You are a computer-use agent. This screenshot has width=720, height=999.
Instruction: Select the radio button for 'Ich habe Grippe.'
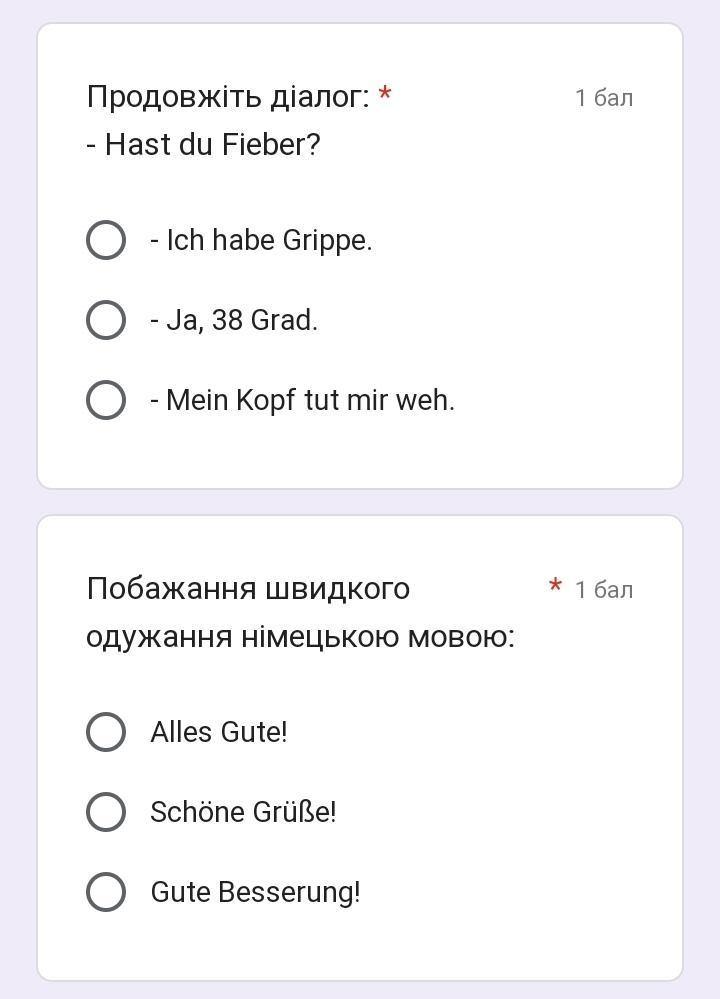click(x=106, y=240)
